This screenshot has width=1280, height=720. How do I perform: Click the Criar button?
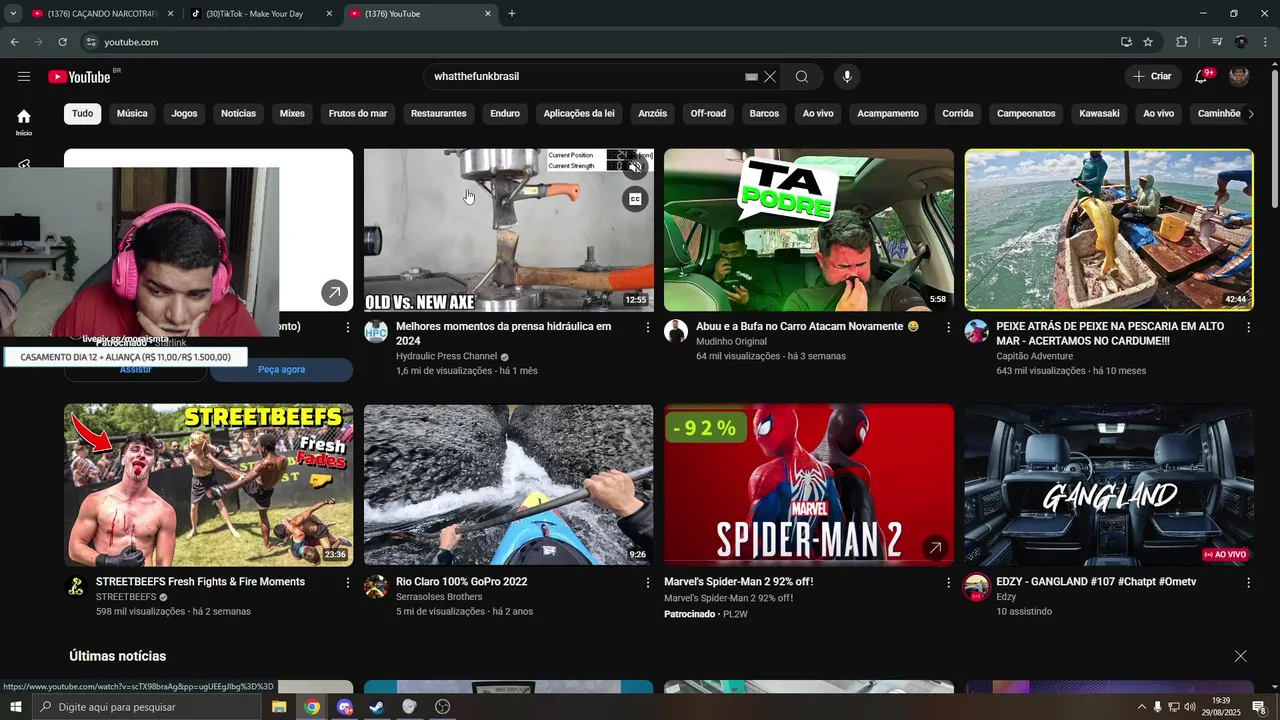(x=1152, y=77)
